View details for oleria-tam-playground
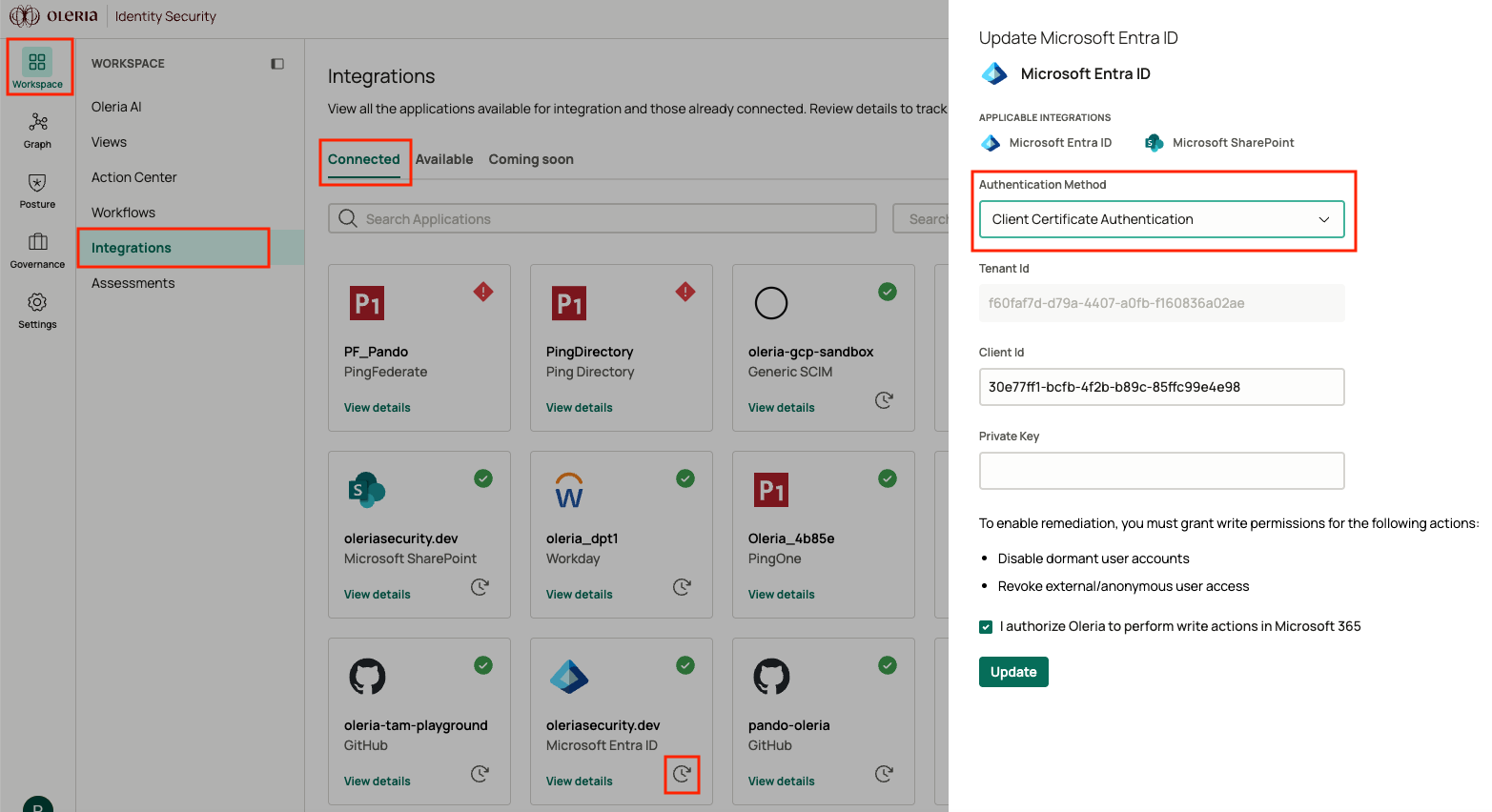The image size is (1492, 812). (x=378, y=782)
